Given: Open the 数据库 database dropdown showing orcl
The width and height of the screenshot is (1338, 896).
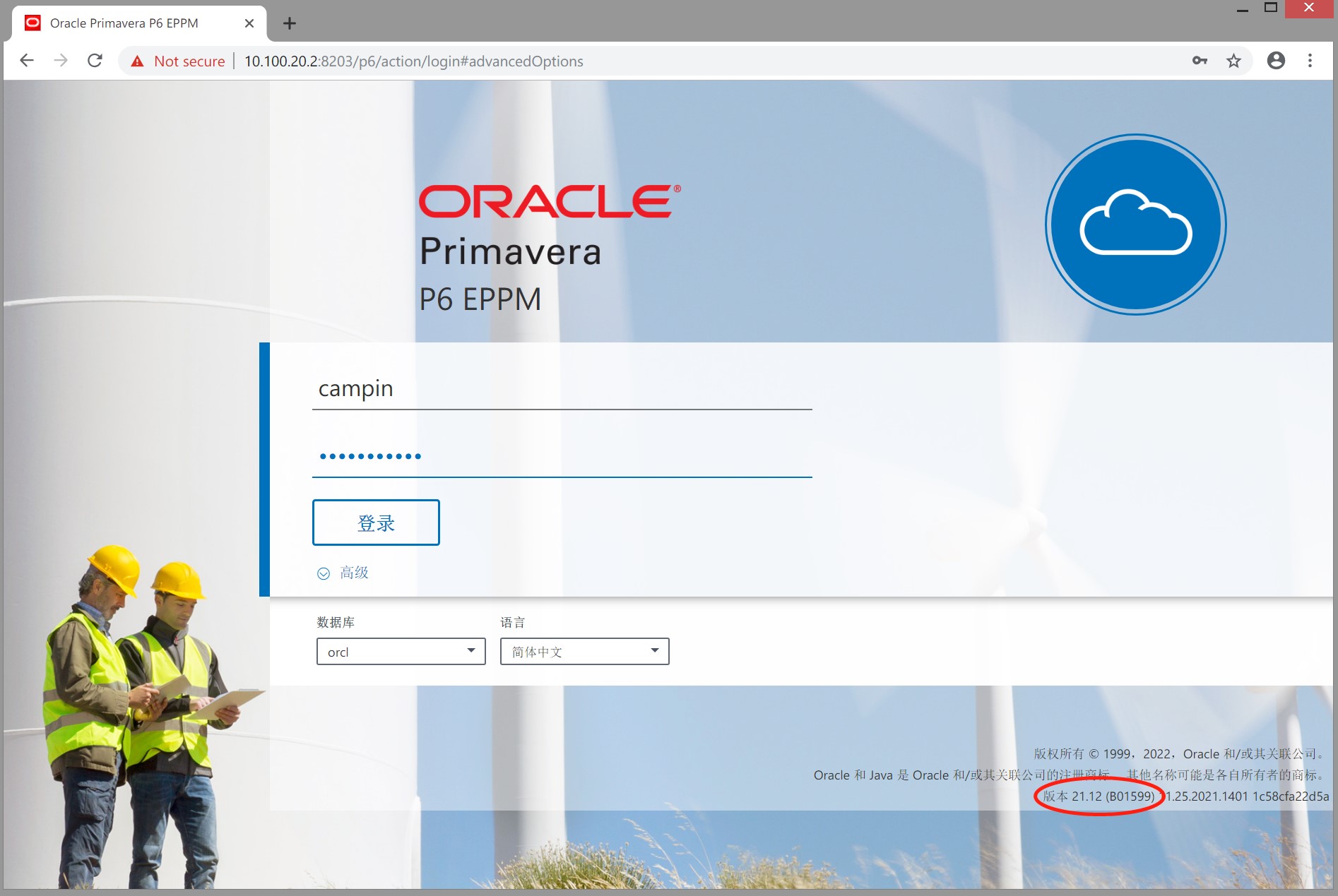Looking at the screenshot, I should (x=401, y=651).
